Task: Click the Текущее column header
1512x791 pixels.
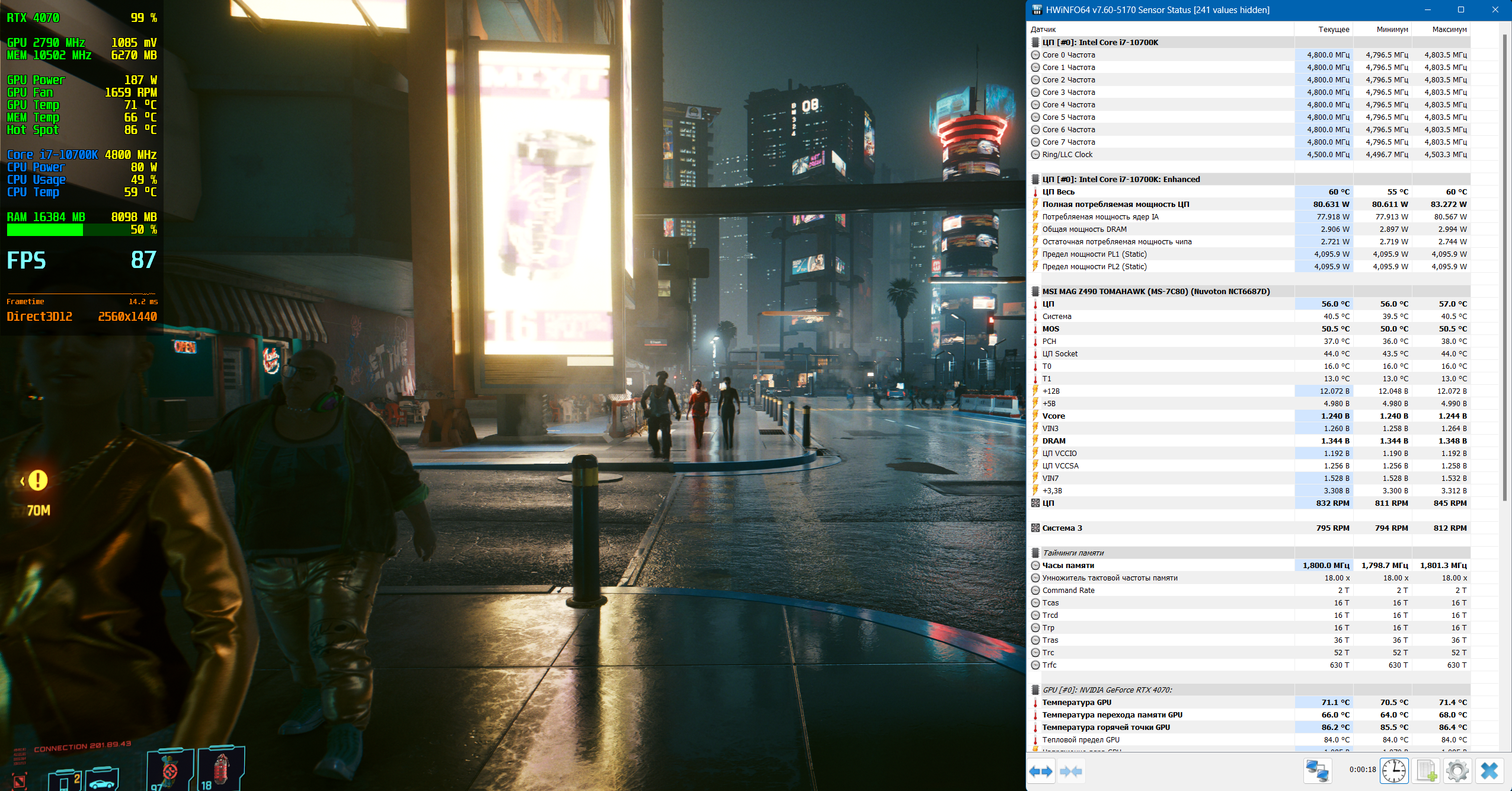Action: (1323, 29)
